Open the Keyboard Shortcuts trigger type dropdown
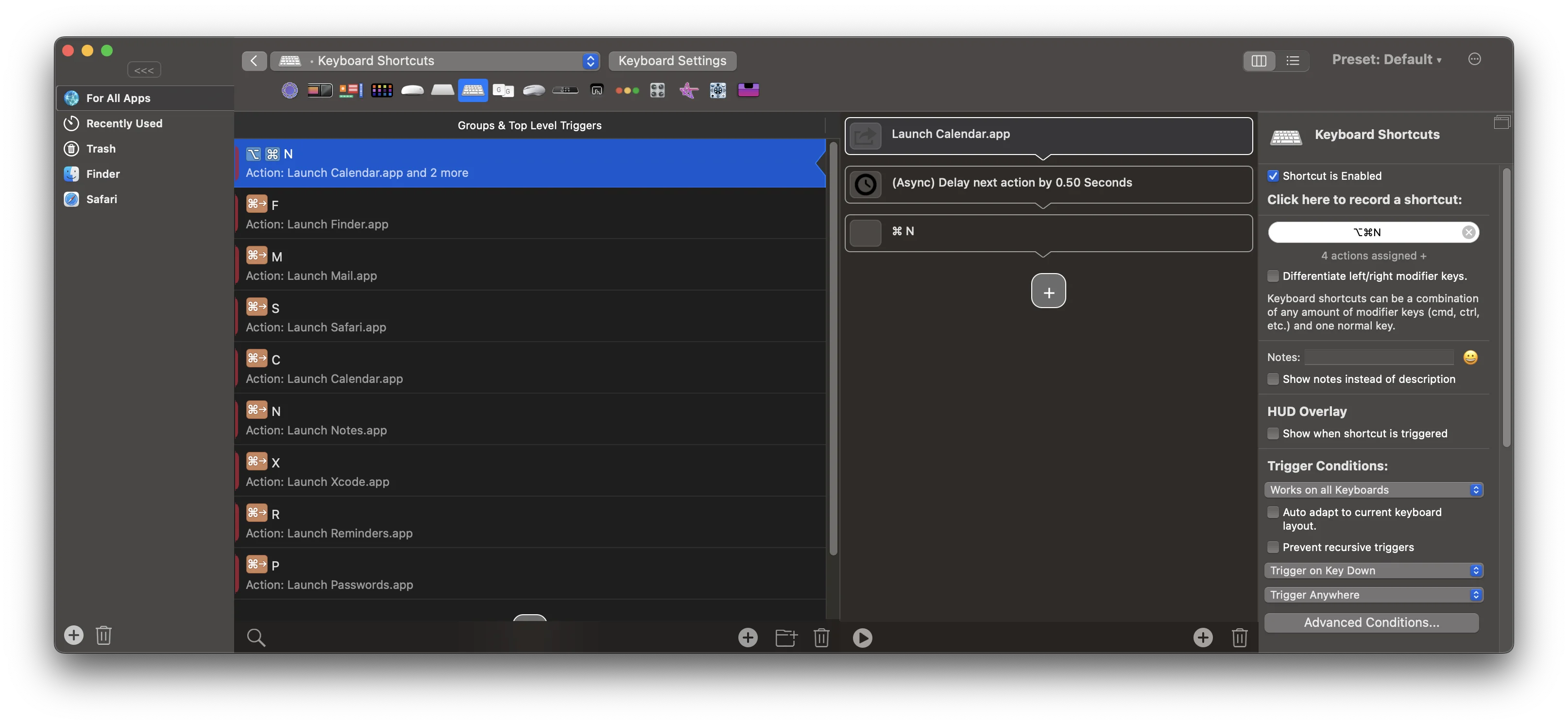The image size is (1568, 725). point(435,60)
